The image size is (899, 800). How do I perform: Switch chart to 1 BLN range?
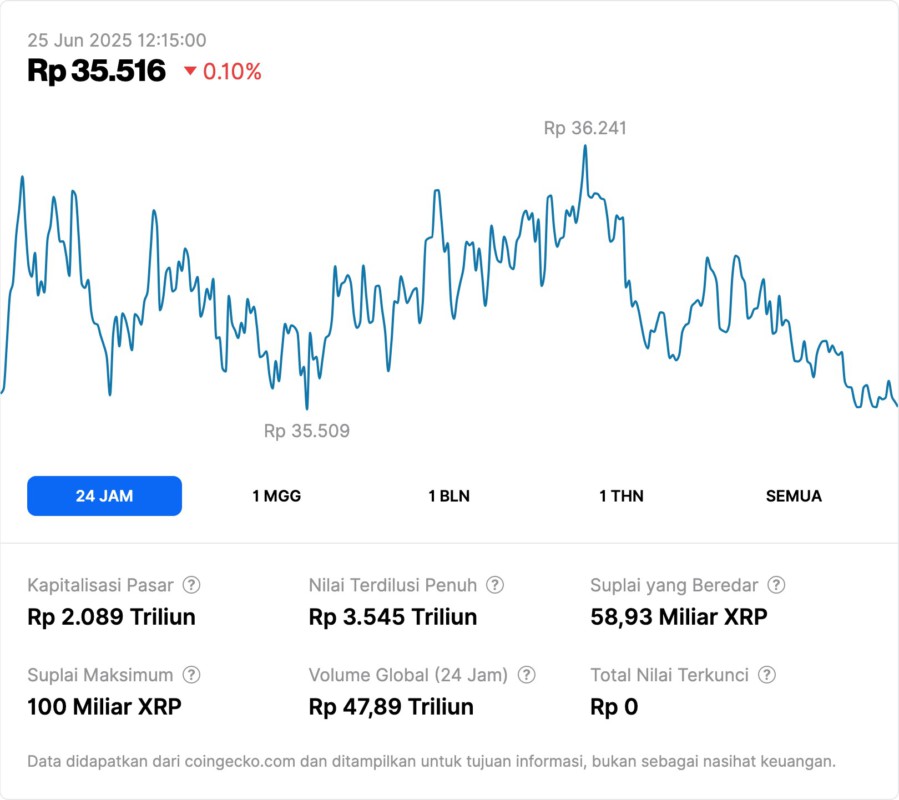pyautogui.click(x=449, y=496)
